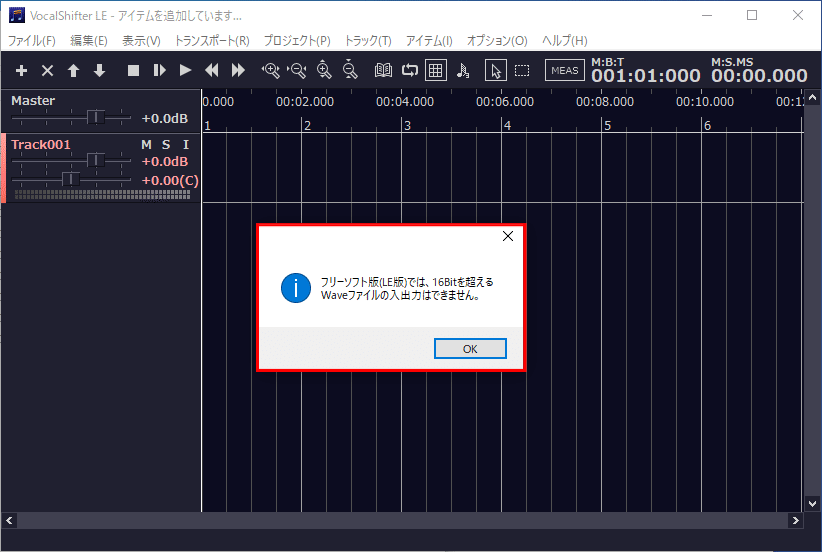Click the delete track X icon
Screen dimensions: 822x552
click(x=47, y=70)
